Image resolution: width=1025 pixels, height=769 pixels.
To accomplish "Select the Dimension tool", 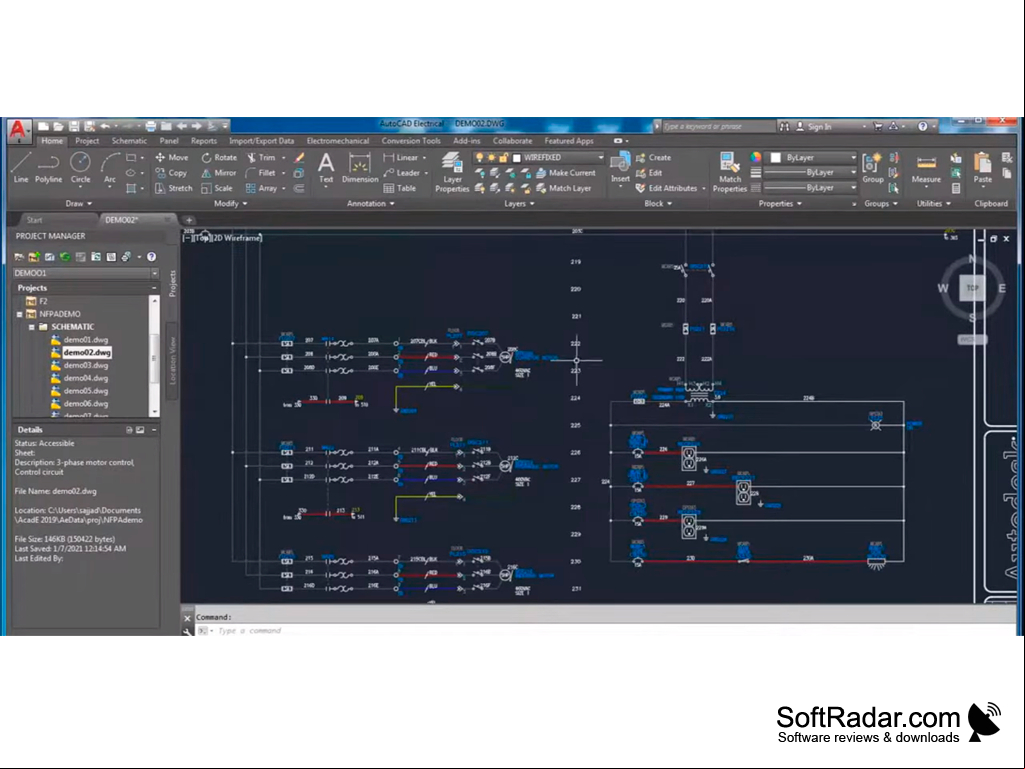I will click(x=360, y=167).
